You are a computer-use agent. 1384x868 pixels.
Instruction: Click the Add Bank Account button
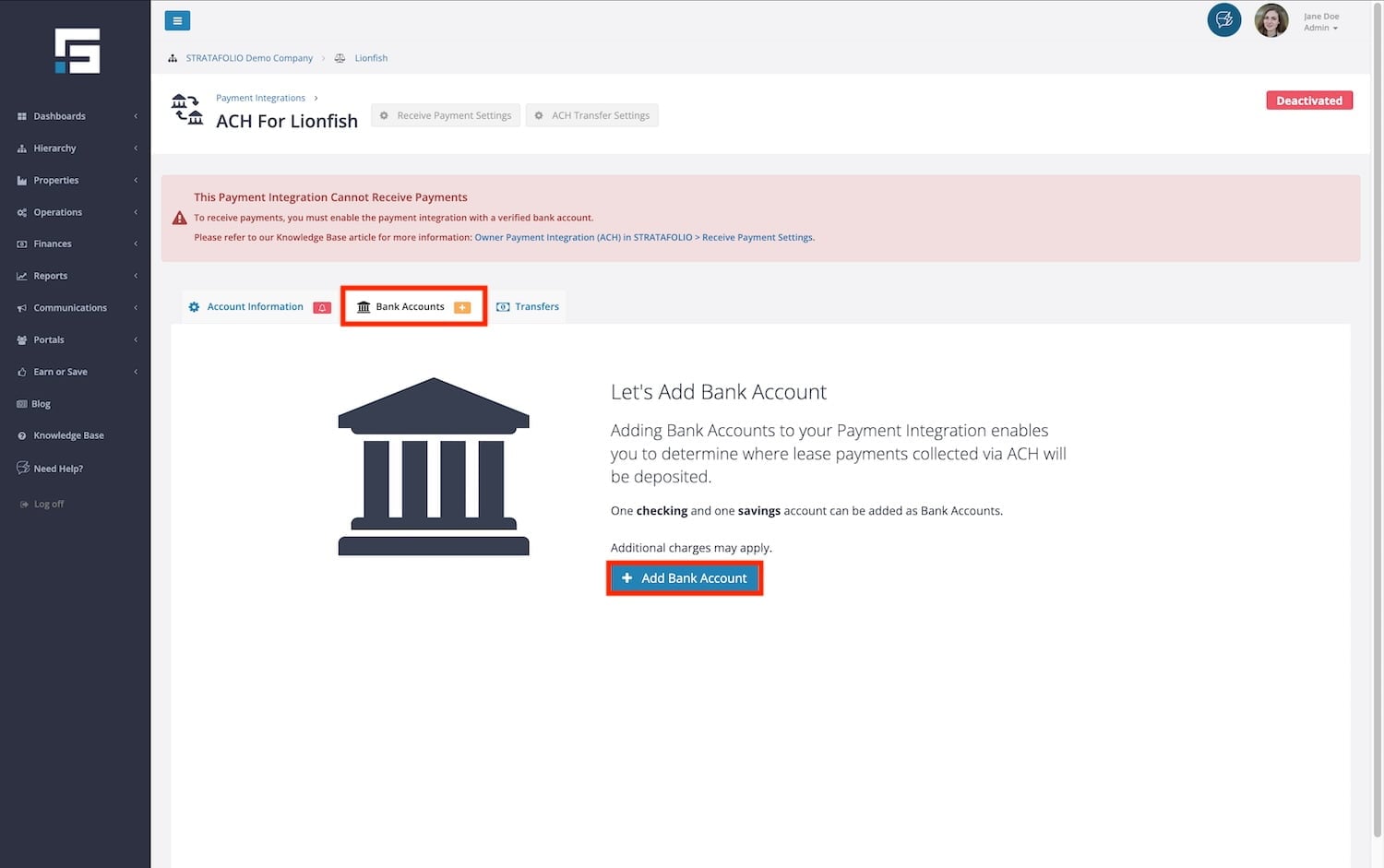(685, 578)
